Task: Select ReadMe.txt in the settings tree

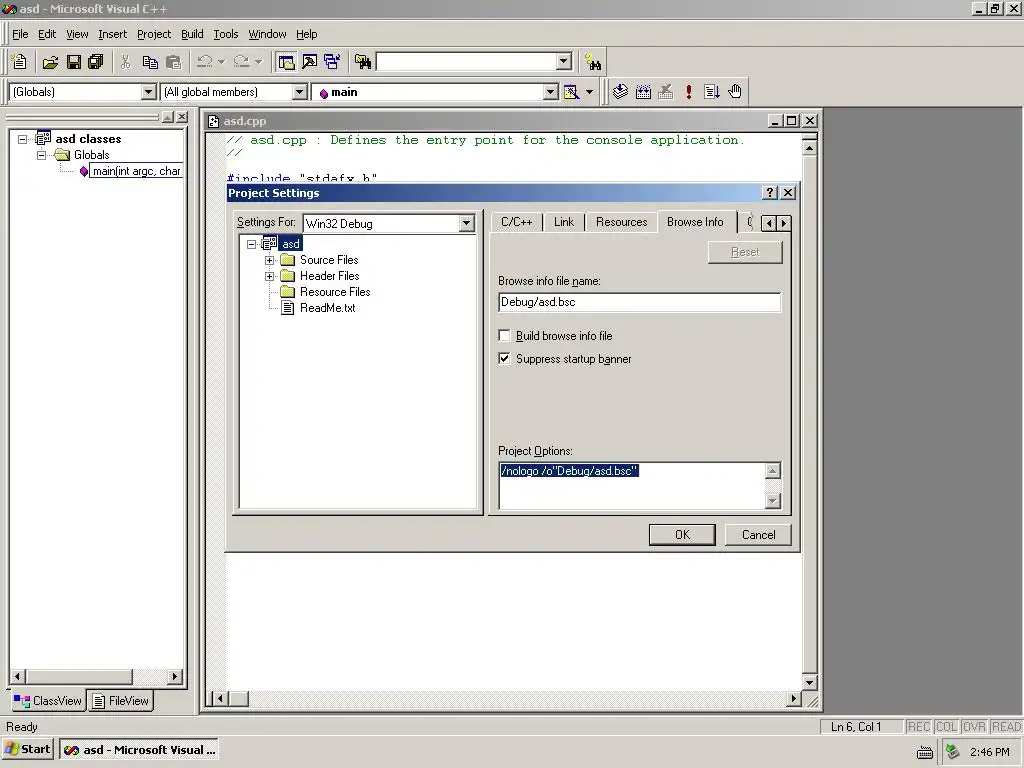Action: click(x=327, y=308)
